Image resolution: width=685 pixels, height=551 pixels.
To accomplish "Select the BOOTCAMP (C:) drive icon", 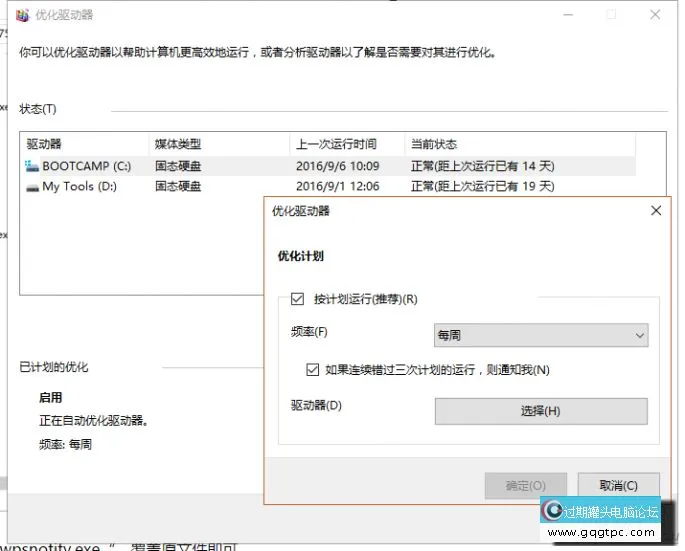I will tap(32, 166).
